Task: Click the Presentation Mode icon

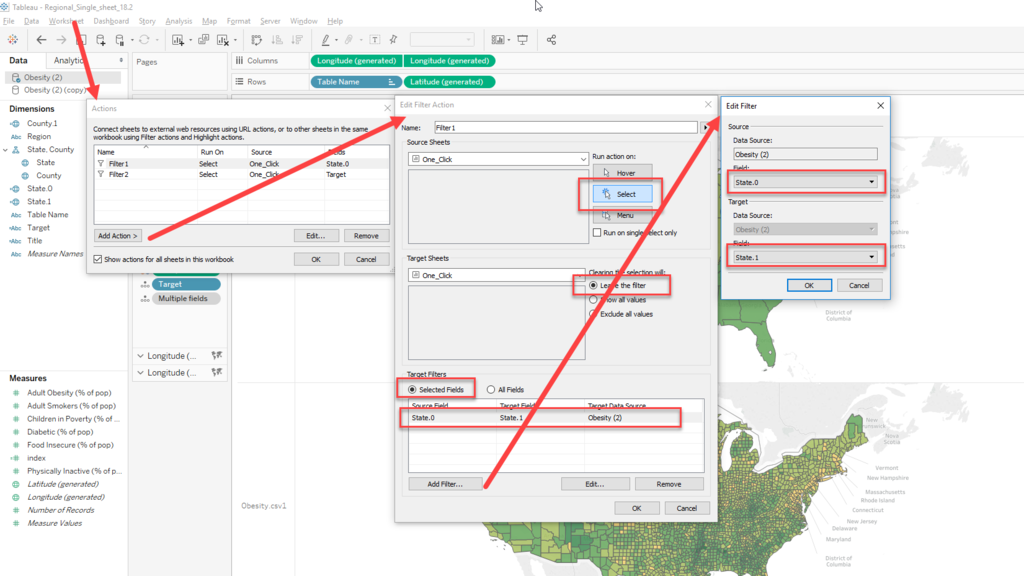Action: coord(522,40)
